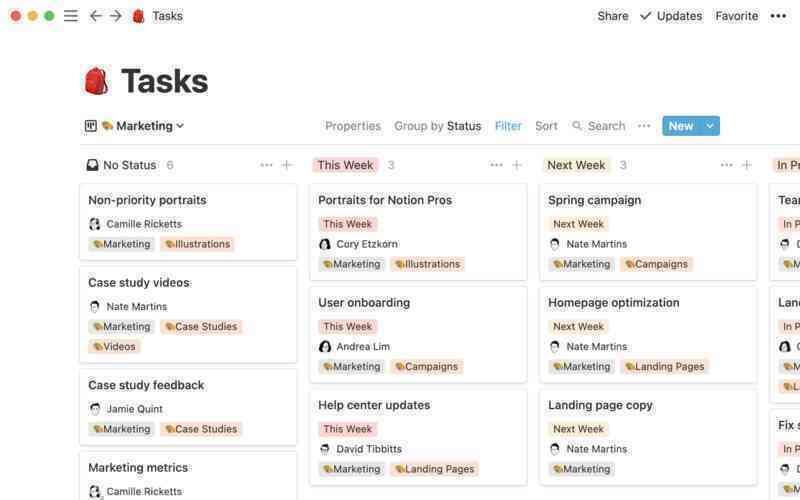Image resolution: width=800 pixels, height=500 pixels.
Task: Click the This Week status label
Action: (x=345, y=165)
